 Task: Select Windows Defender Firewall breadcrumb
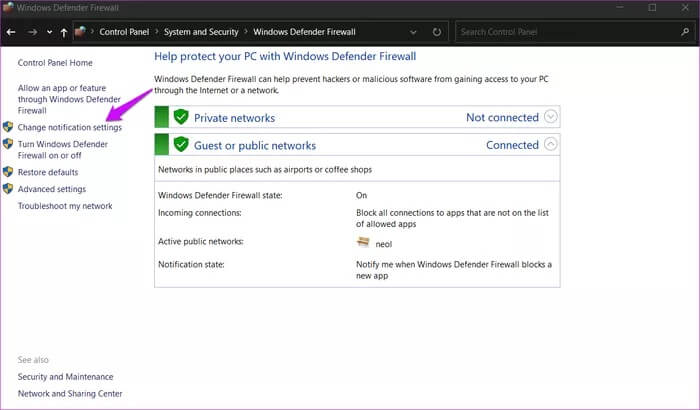tap(304, 32)
